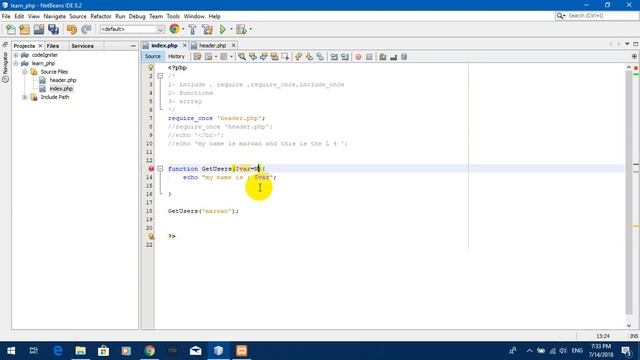Minimize the Projects panel group
Screen dimensions: 640x360
click(133, 46)
